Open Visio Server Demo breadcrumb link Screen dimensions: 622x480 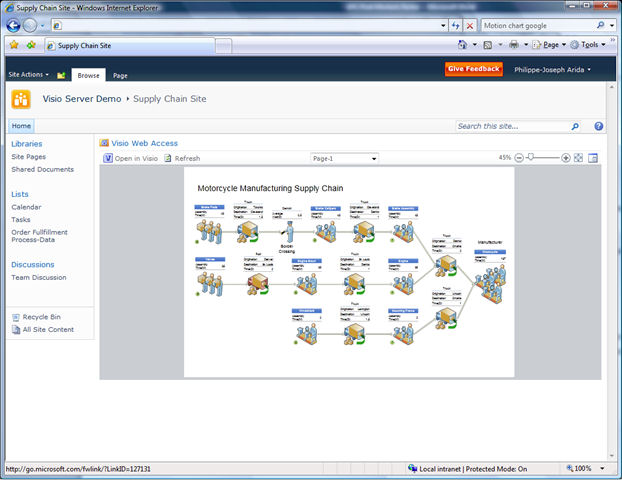click(82, 99)
